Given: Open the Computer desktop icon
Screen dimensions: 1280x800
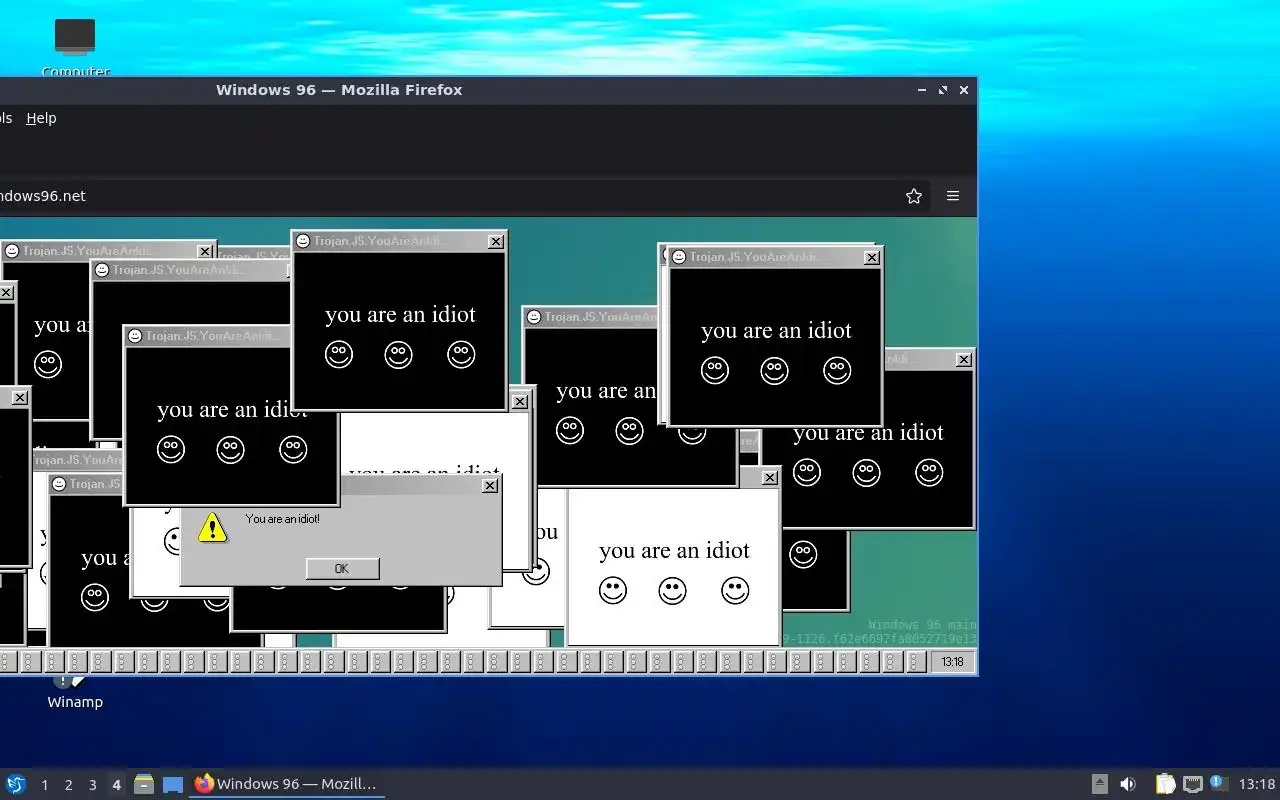Looking at the screenshot, I should pos(75,46).
